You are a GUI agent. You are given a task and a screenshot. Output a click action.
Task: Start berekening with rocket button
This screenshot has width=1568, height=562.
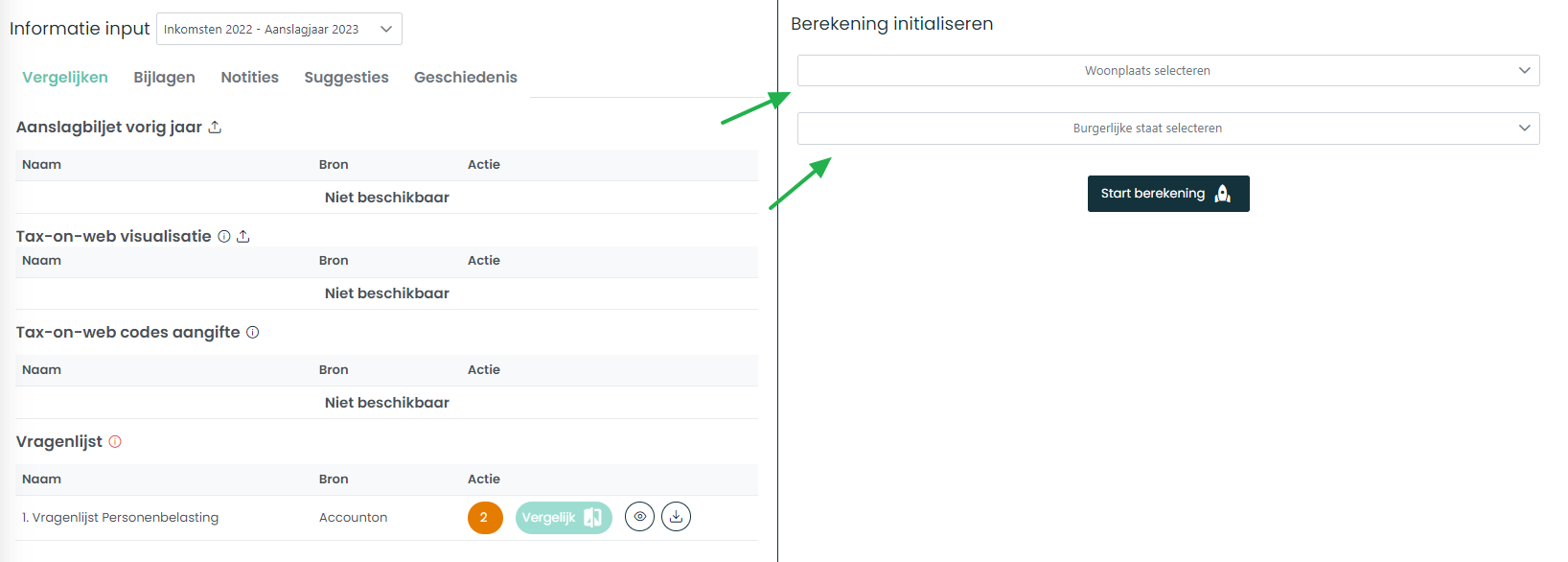point(1168,194)
